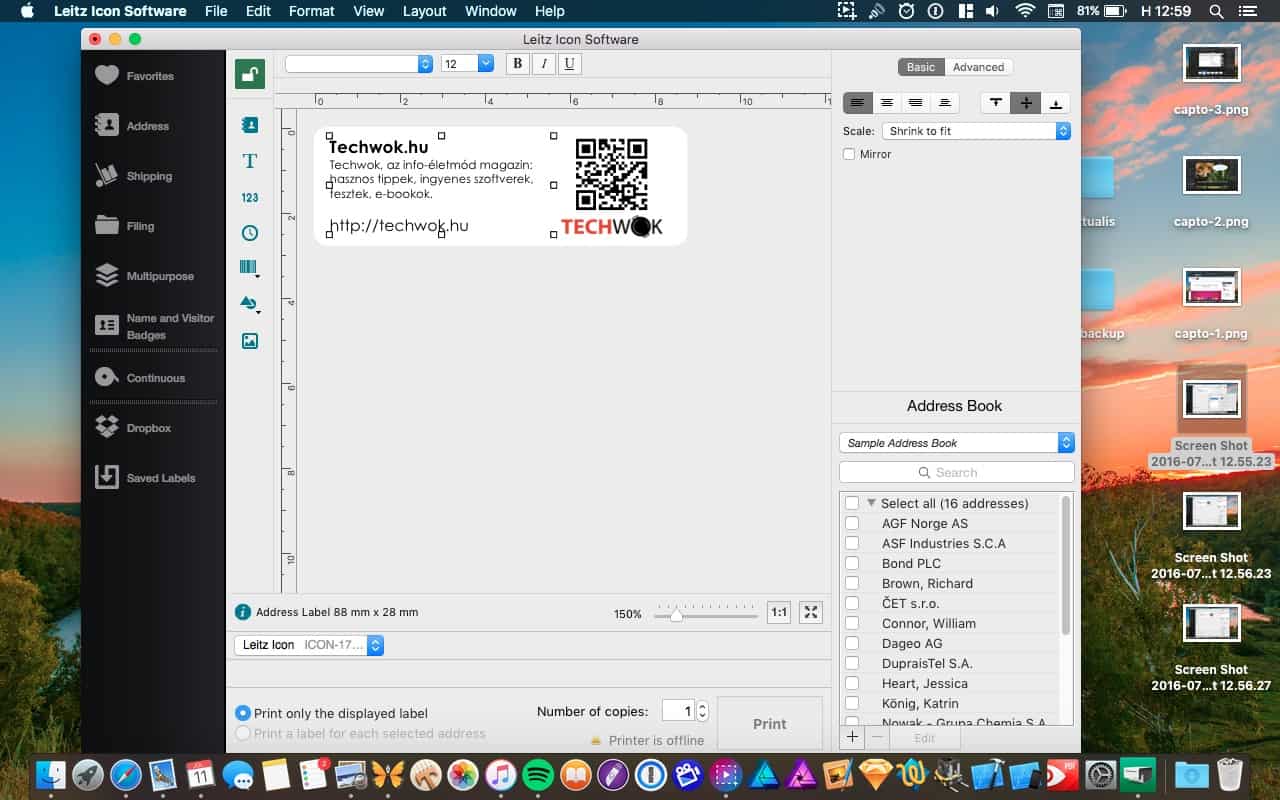Open the Scale Shrink to fit dropdown

tap(975, 131)
